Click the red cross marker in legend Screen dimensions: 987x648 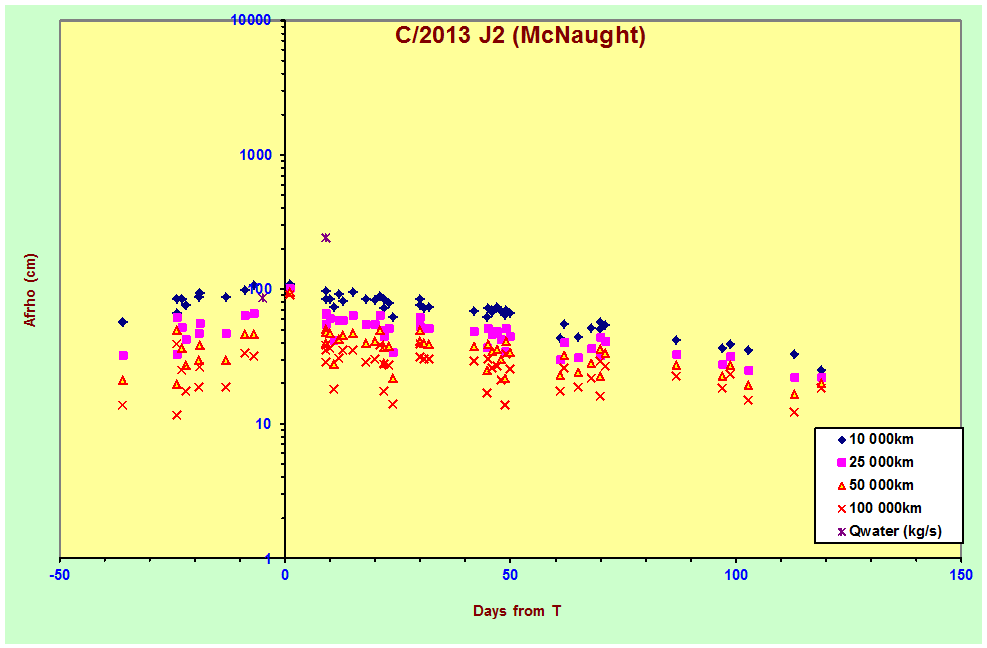[842, 508]
